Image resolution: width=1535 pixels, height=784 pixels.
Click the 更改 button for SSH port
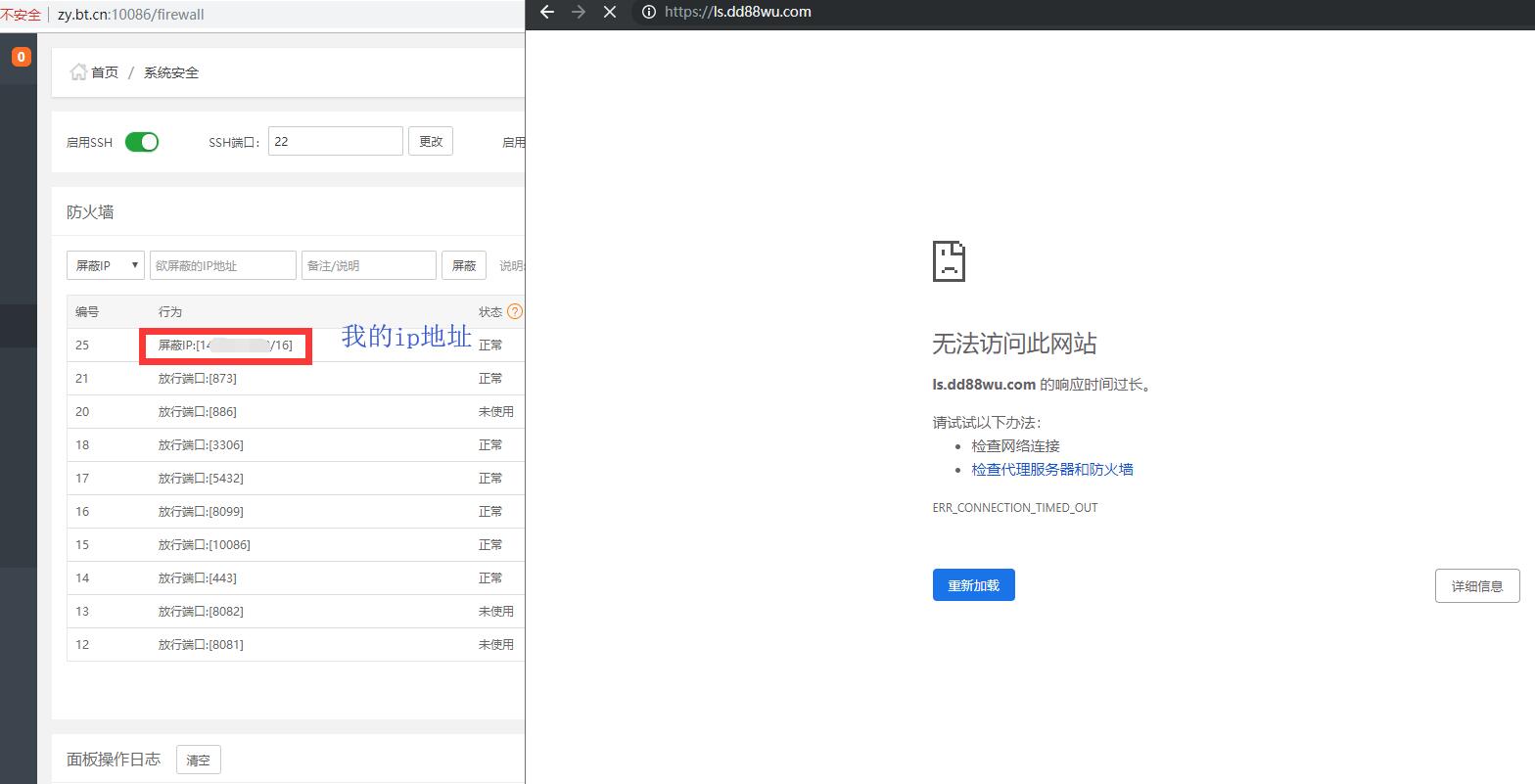431,141
